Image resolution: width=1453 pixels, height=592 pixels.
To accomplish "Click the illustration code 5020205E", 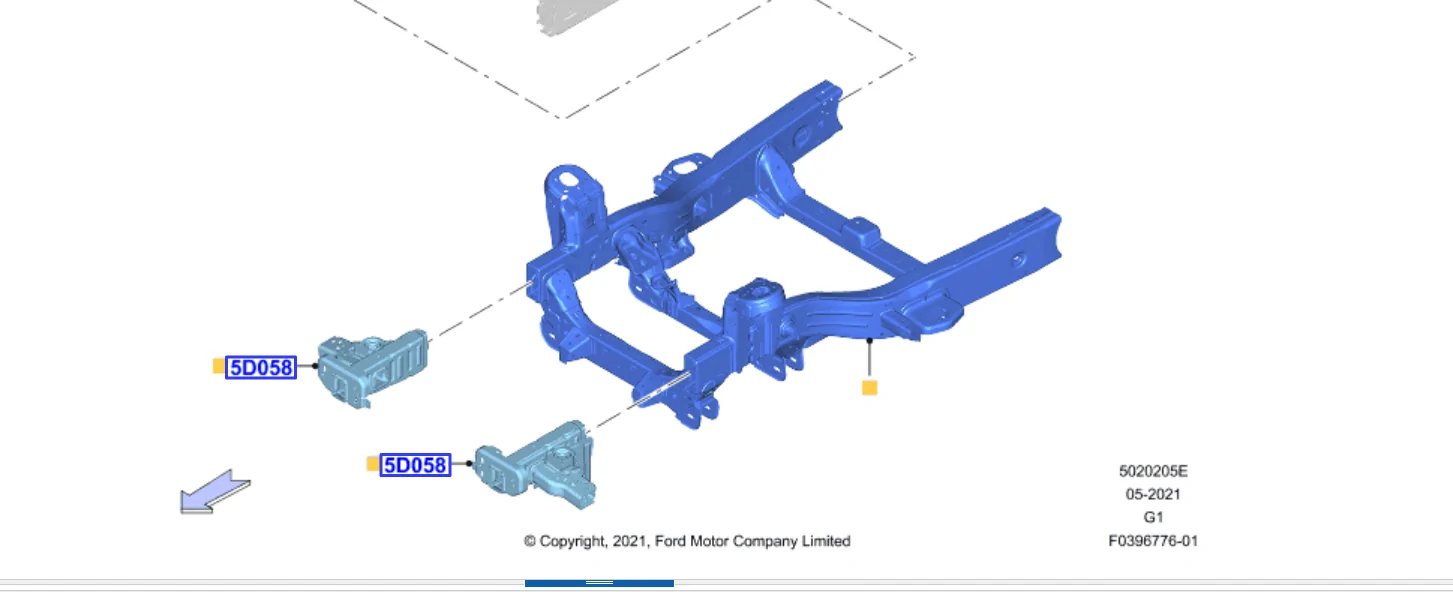I will (x=1153, y=470).
